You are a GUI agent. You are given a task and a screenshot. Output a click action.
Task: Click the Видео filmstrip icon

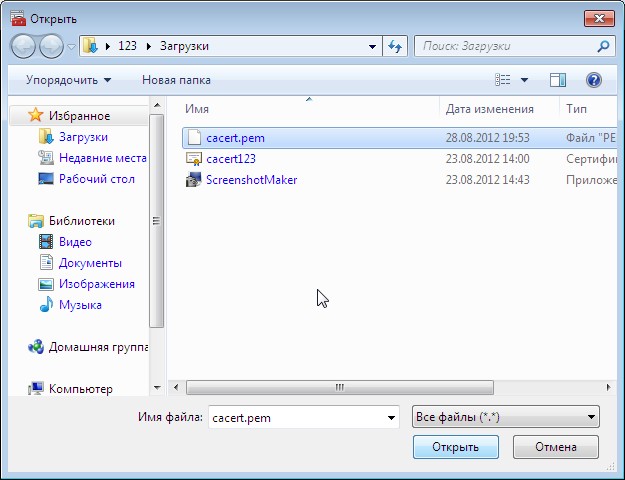pos(46,242)
